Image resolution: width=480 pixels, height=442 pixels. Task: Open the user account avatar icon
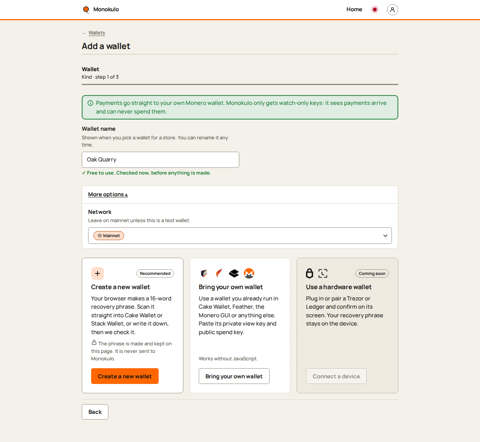(x=392, y=10)
